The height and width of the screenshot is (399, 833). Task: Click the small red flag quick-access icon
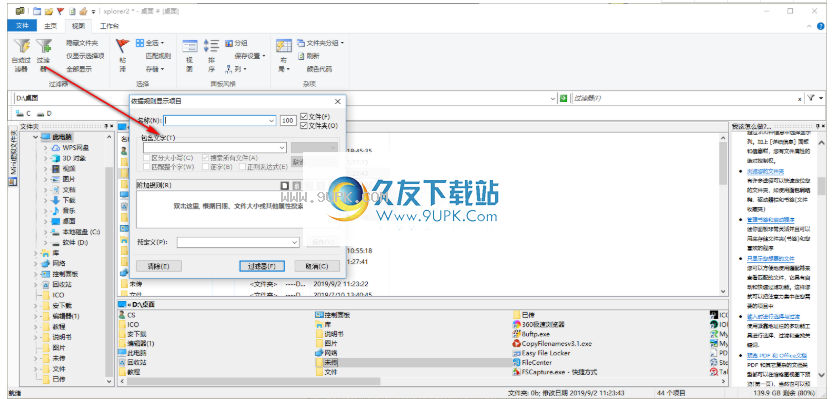60,11
